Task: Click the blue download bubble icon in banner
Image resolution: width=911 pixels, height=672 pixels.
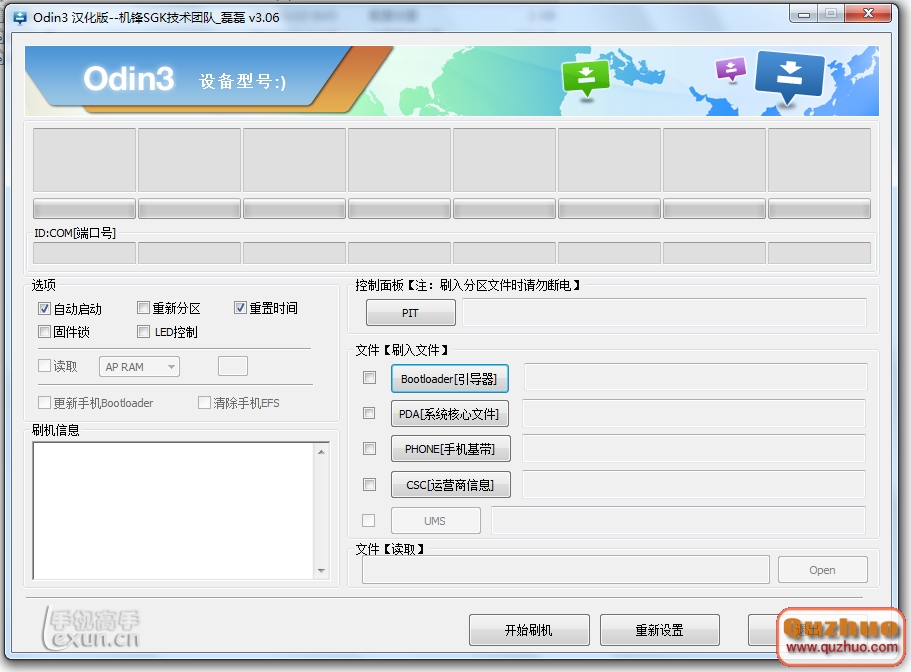Action: 789,77
